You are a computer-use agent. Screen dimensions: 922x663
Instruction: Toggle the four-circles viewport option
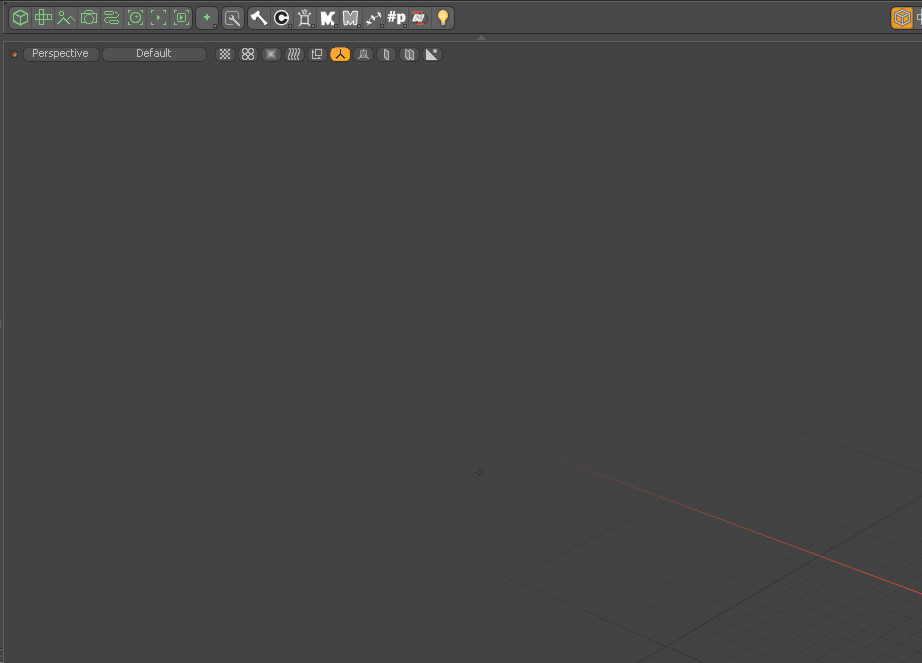tap(248, 54)
